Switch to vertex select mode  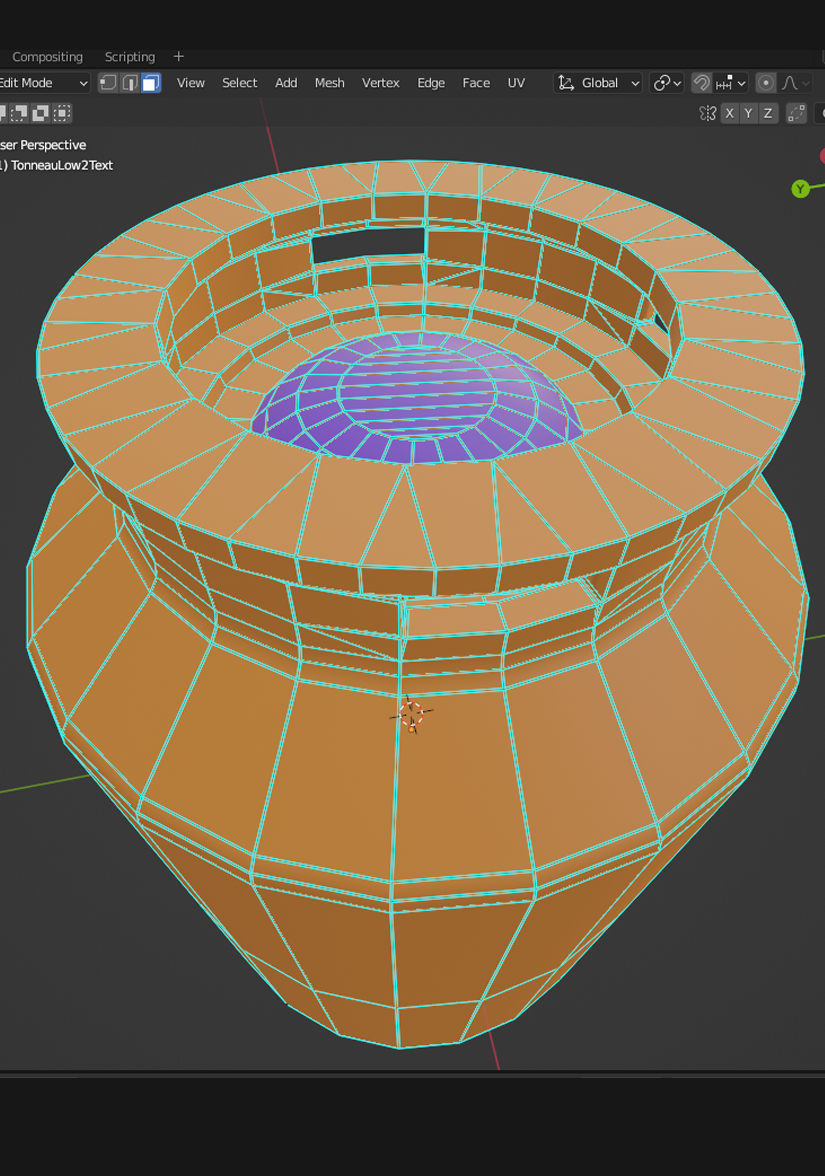tap(108, 83)
